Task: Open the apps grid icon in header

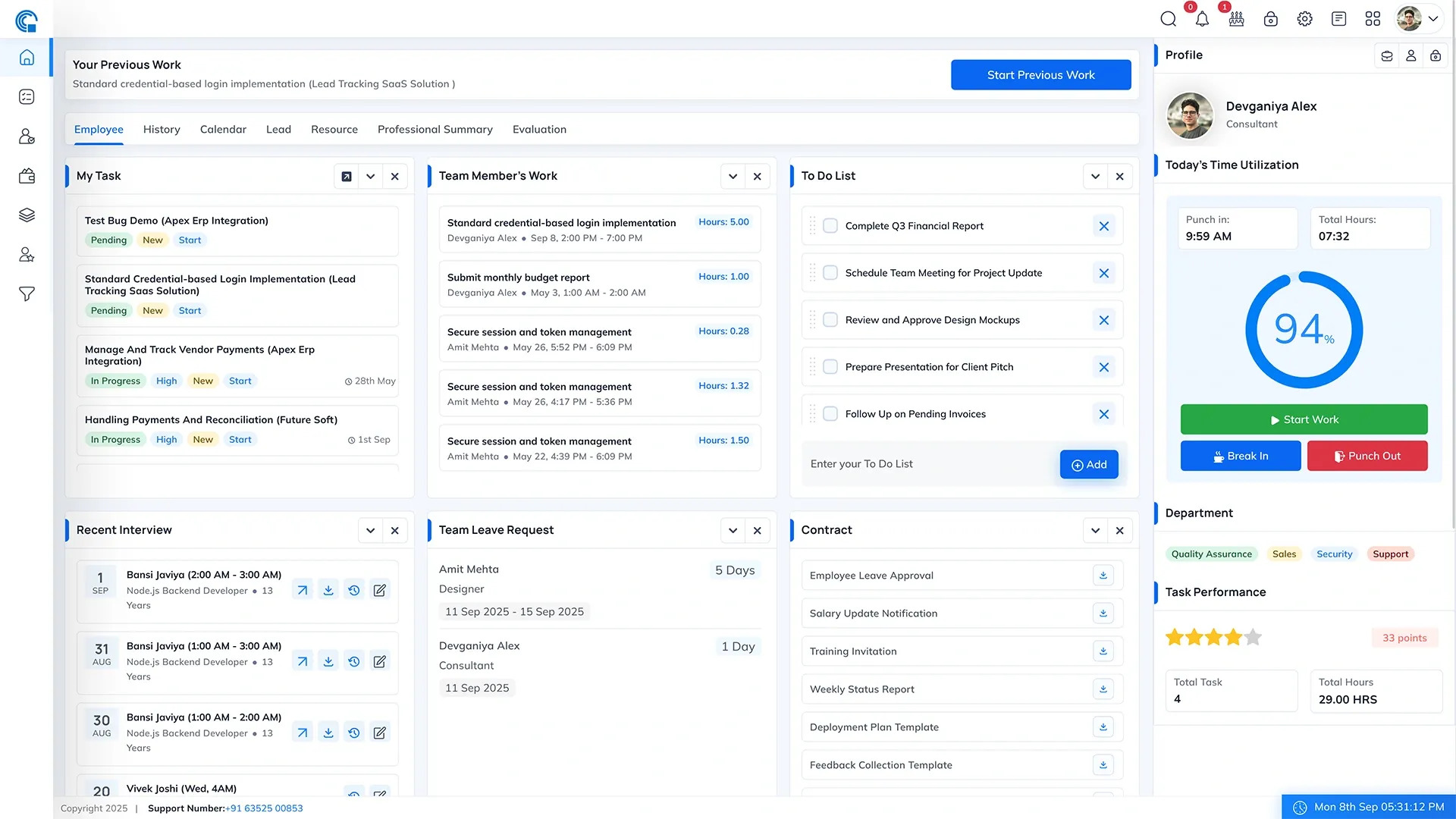Action: coord(1373,19)
